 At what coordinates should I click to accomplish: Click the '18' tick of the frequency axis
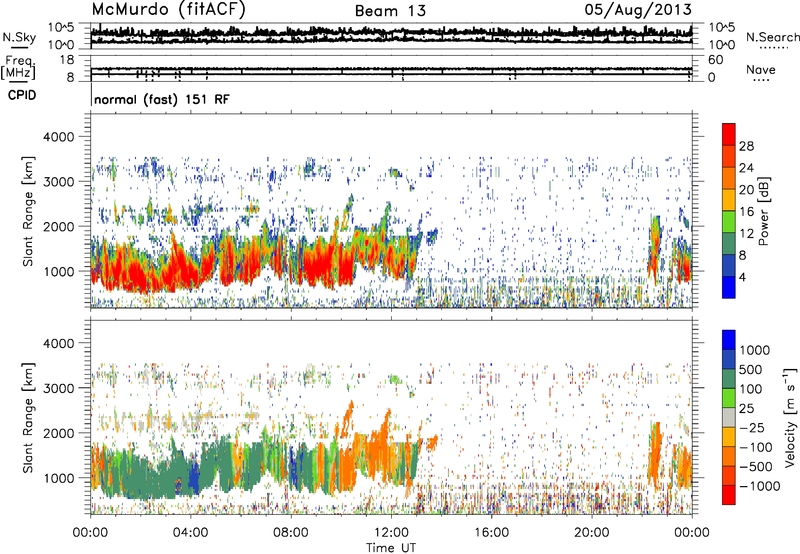[67, 60]
